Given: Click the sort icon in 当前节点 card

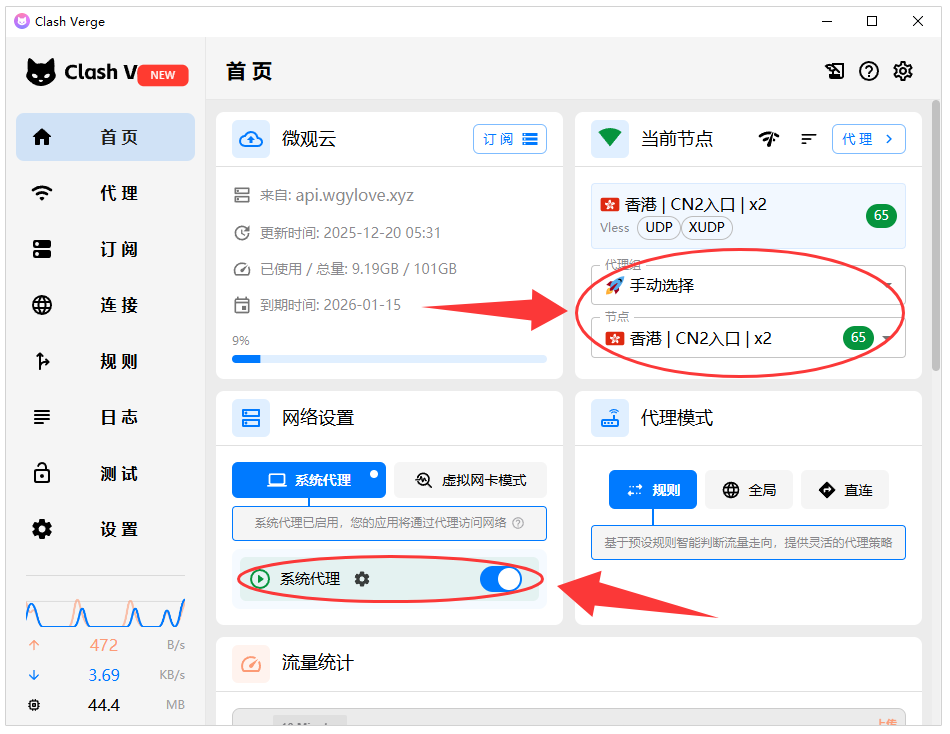Looking at the screenshot, I should click(809, 139).
